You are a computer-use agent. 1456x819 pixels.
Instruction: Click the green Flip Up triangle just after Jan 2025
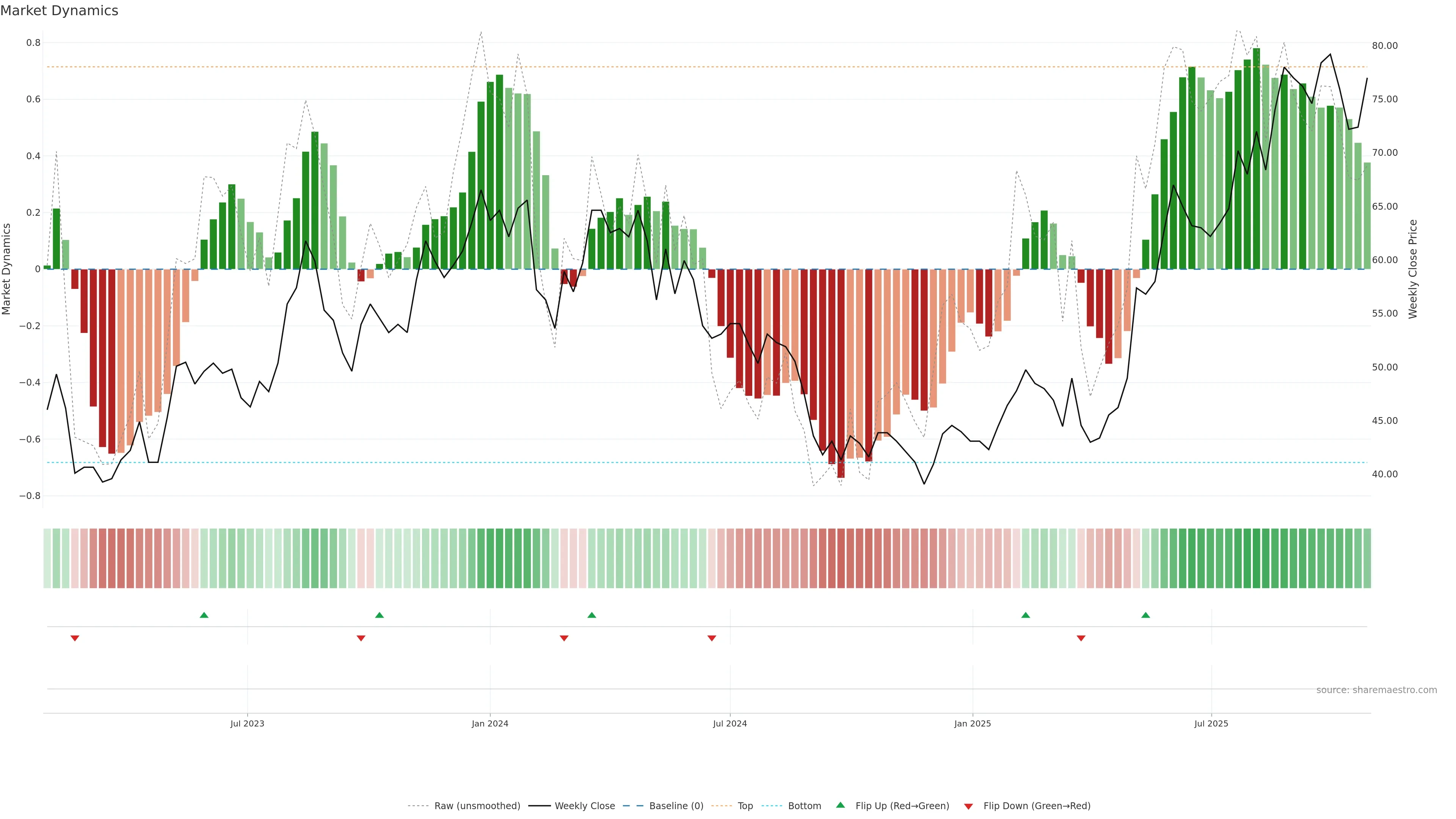tap(1025, 615)
